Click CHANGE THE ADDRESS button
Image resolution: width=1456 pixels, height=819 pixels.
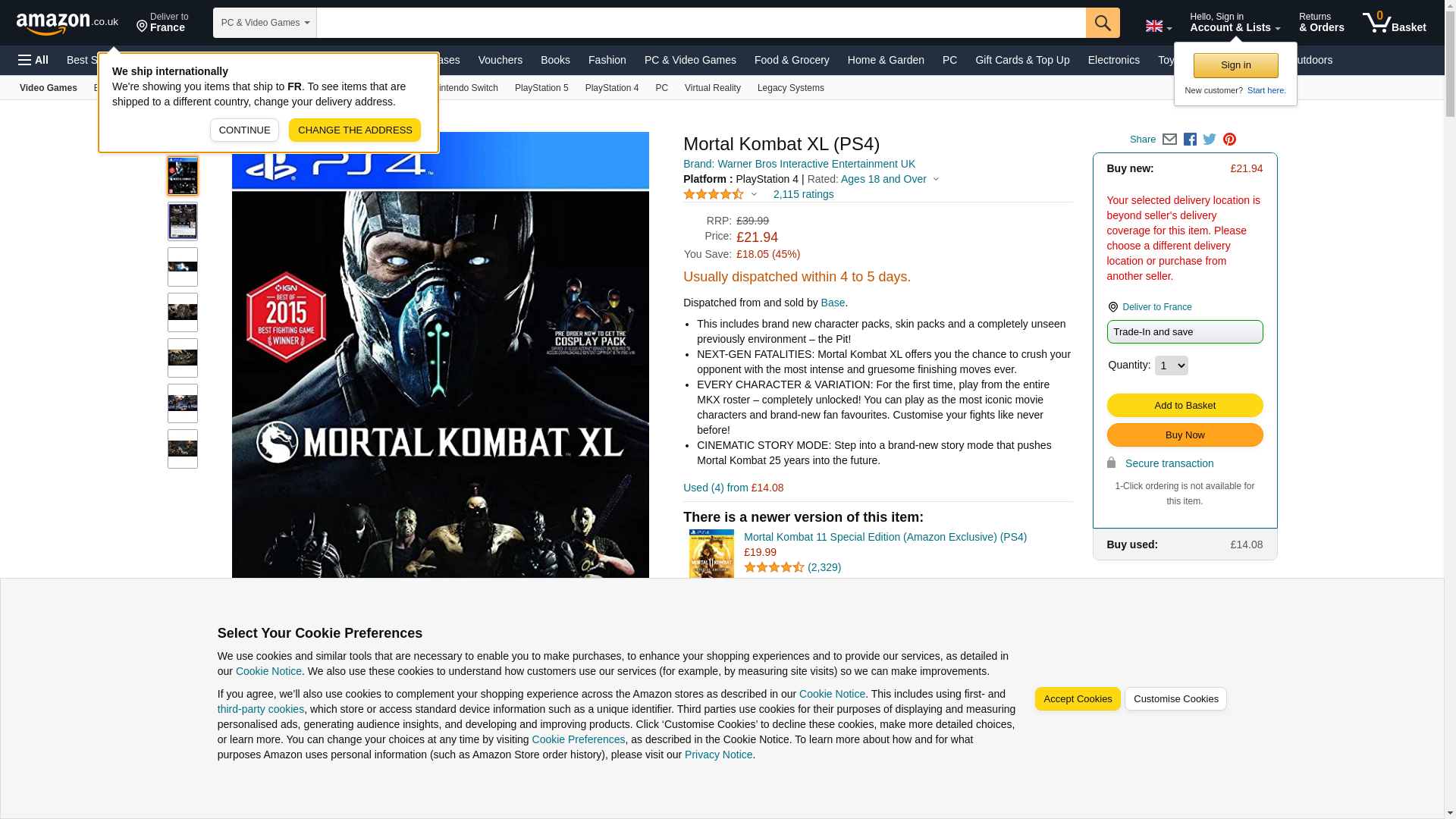point(354,130)
